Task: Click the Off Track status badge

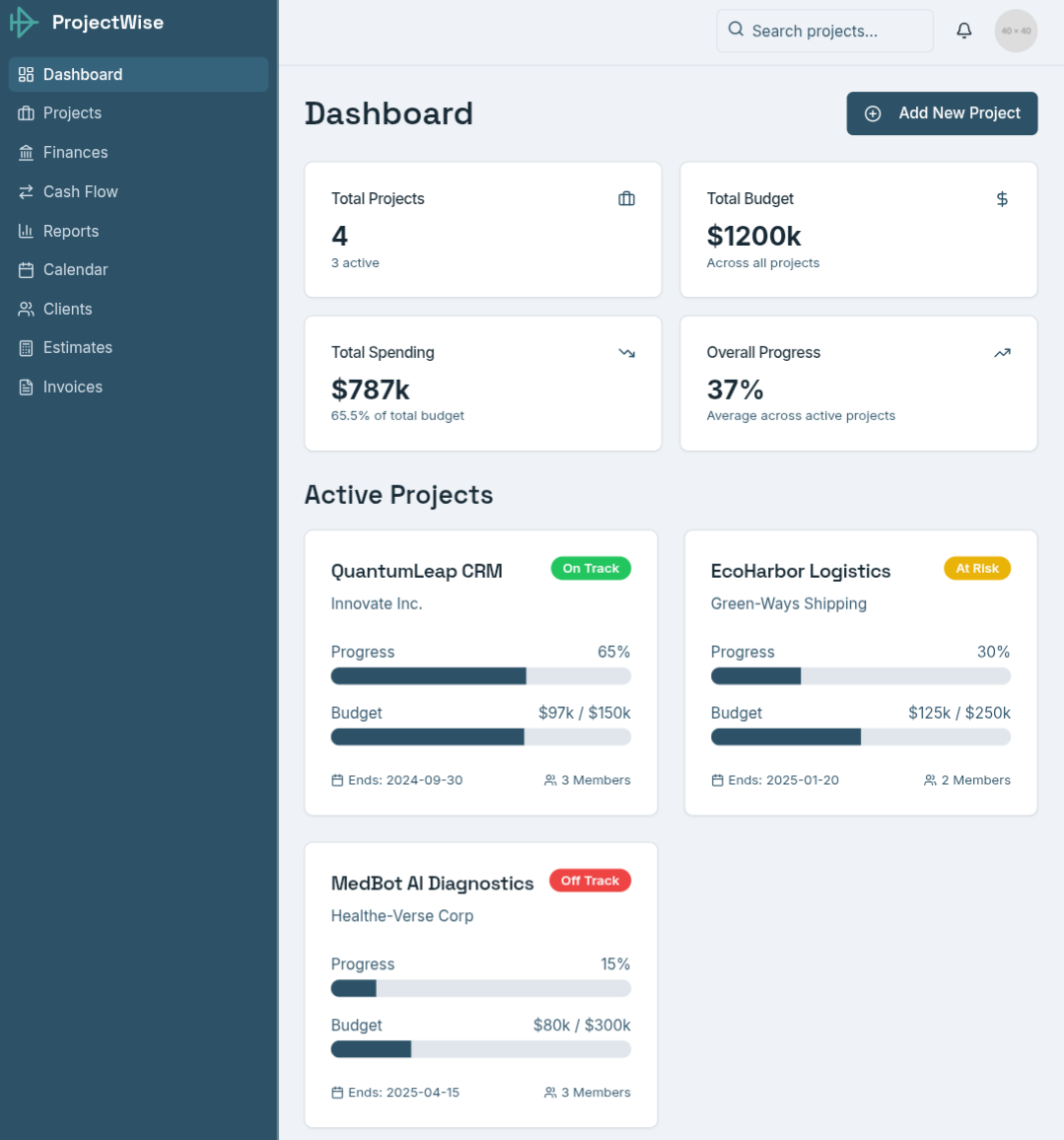Action: tap(590, 881)
